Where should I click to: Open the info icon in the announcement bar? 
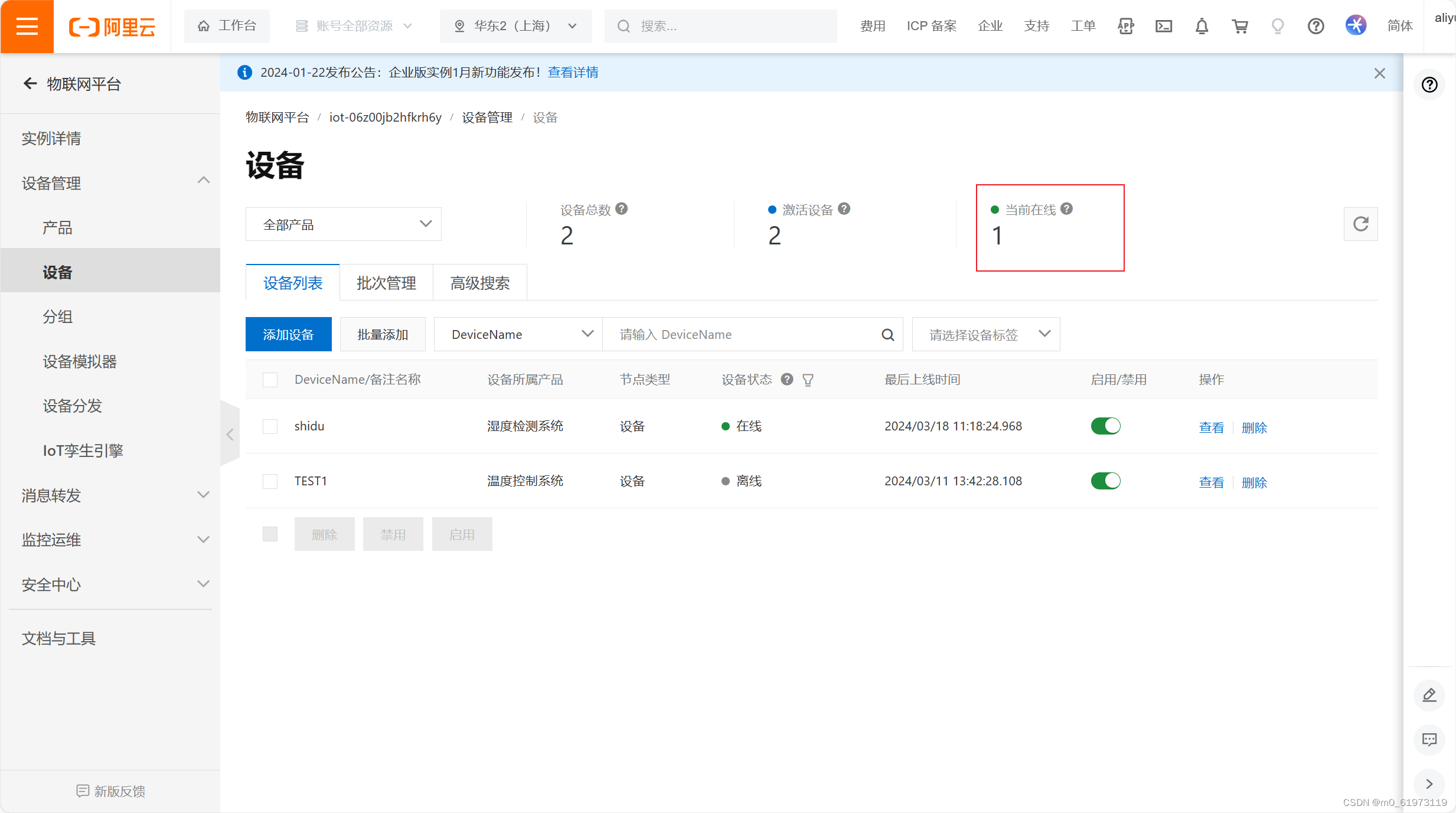244,73
